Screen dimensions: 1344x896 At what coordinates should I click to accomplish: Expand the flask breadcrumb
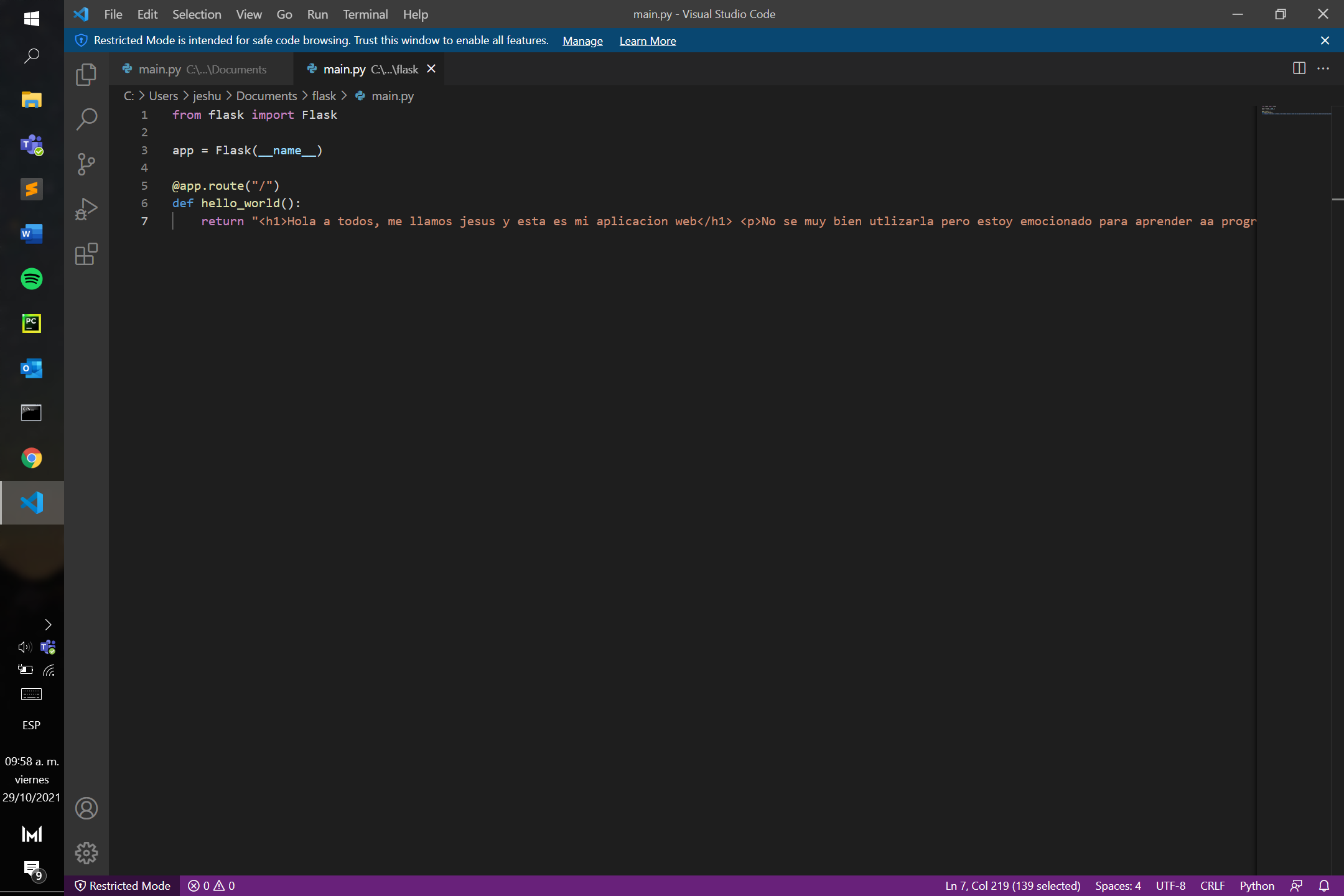tap(324, 96)
